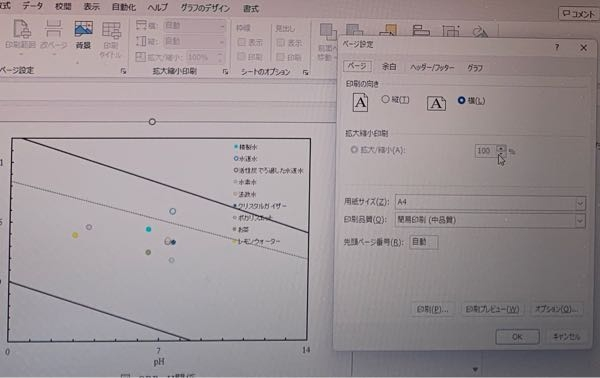Toggle 枠線 印刷 (gridlines print) checkbox
Viewport: 600px width, 378px height.
pyautogui.click(x=241, y=57)
